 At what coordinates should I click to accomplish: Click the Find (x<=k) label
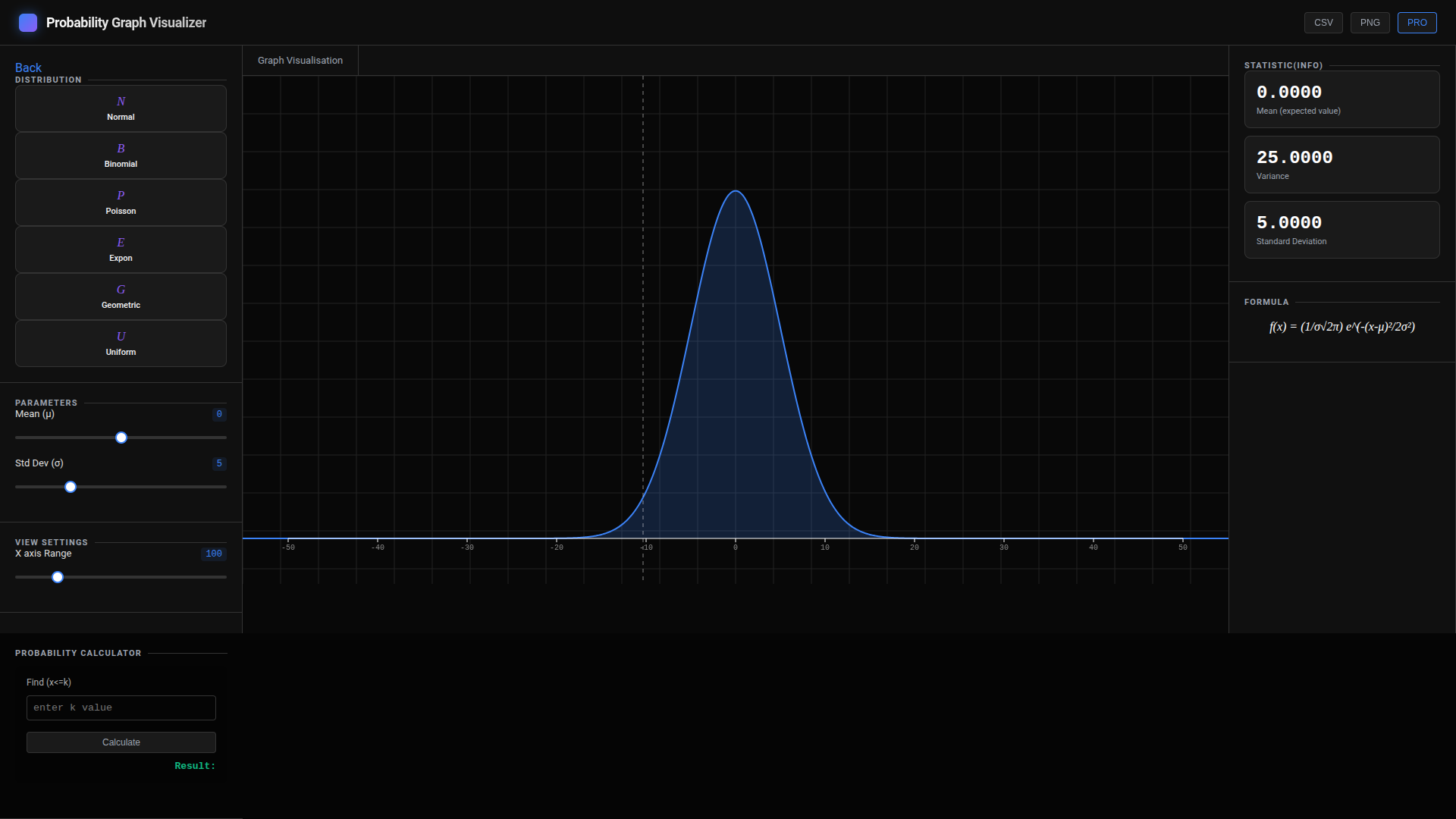click(49, 682)
